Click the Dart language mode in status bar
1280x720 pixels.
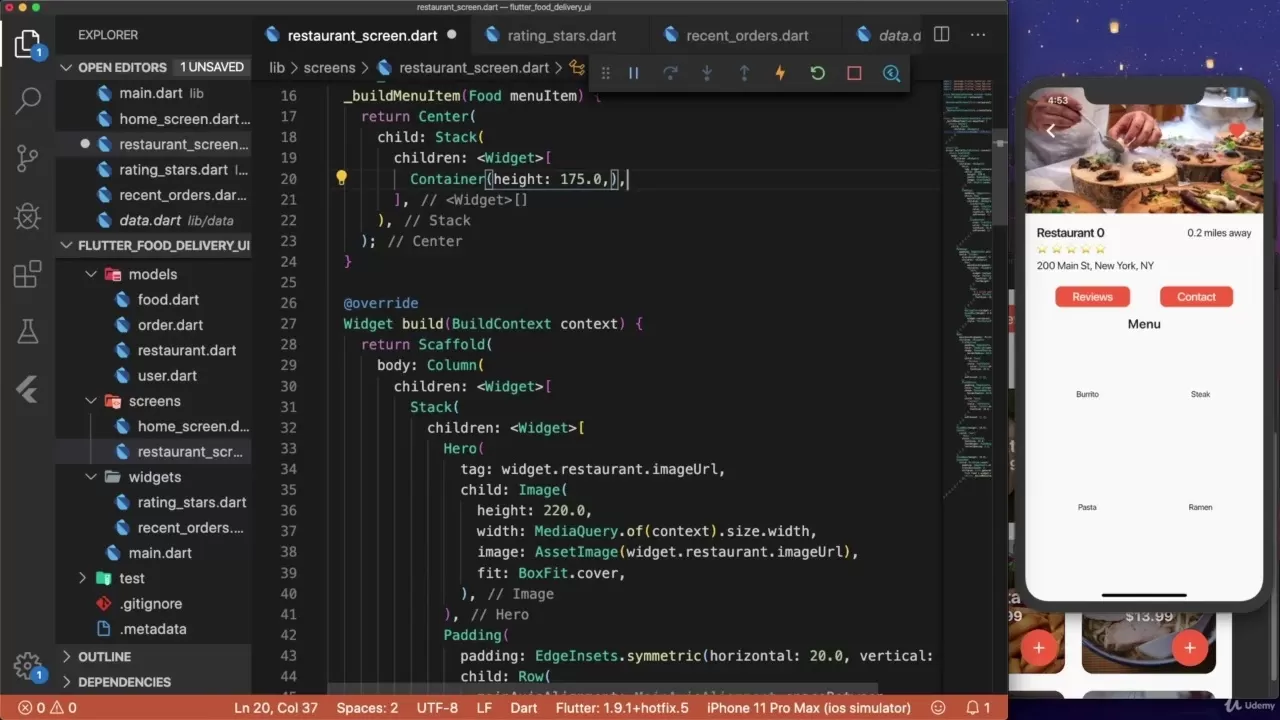click(x=524, y=707)
